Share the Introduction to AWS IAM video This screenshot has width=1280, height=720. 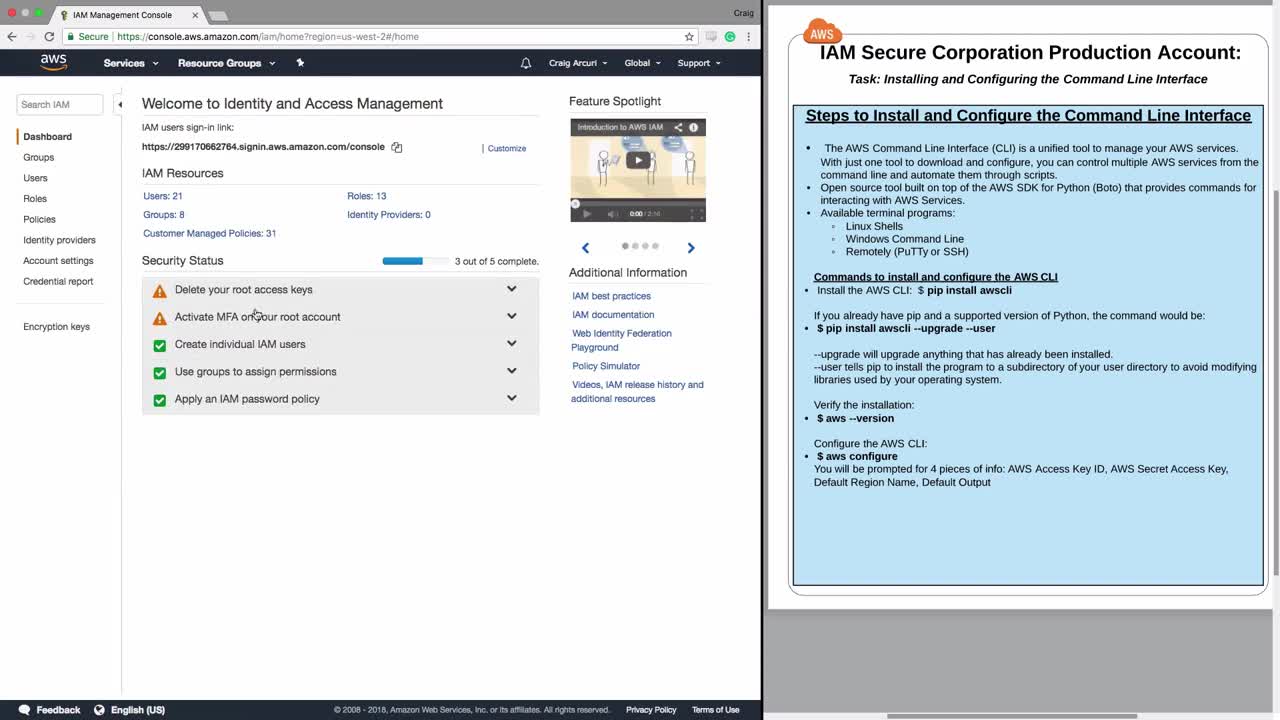(678, 127)
